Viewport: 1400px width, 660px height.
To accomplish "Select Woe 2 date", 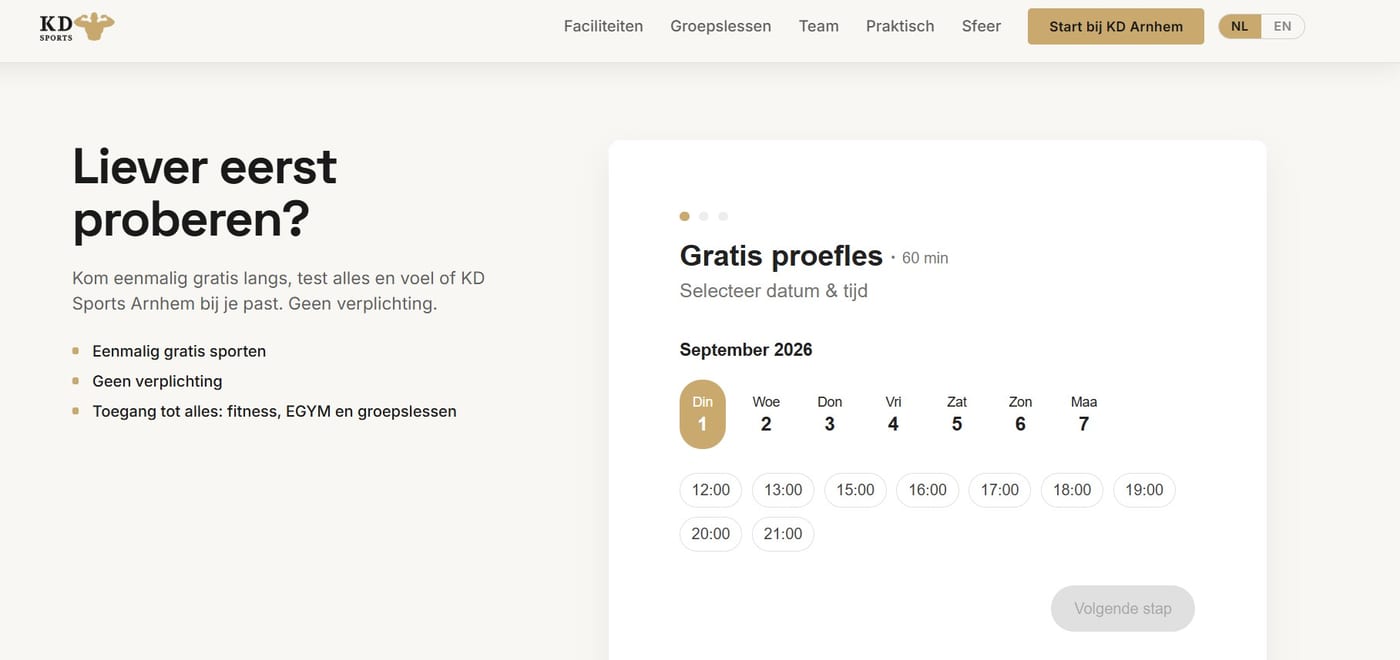I will 766,414.
